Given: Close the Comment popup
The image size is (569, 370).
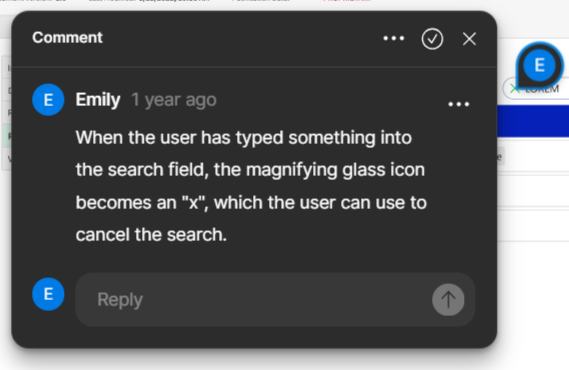Looking at the screenshot, I should point(469,39).
